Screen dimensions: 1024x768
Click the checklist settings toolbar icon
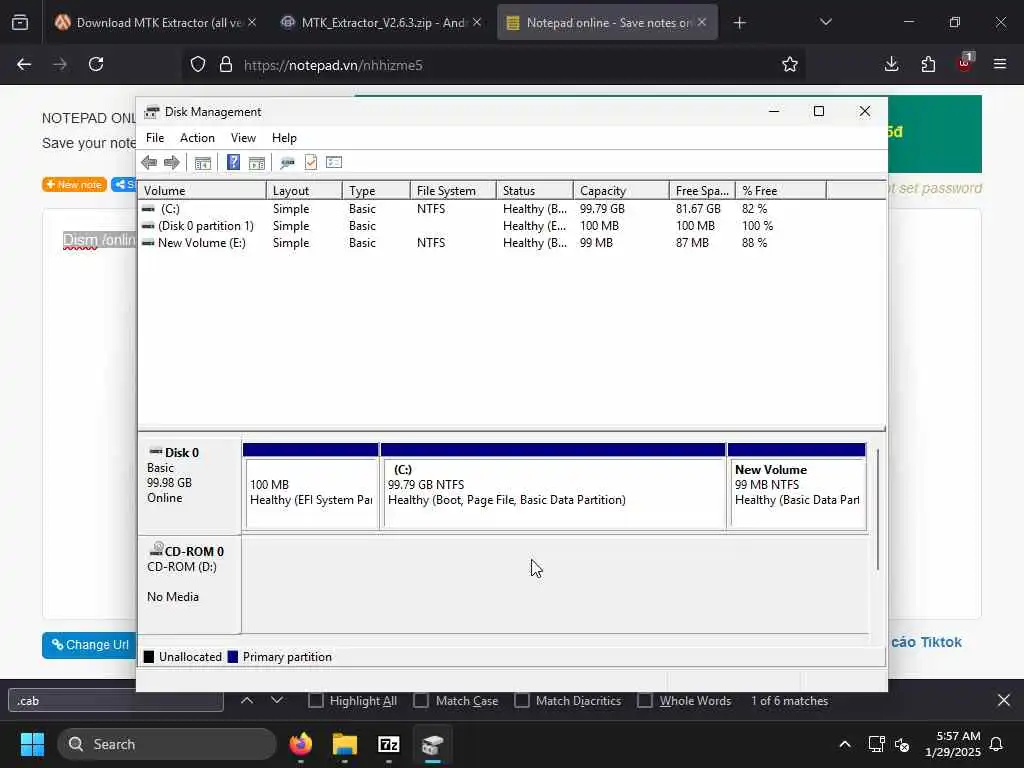pos(334,162)
